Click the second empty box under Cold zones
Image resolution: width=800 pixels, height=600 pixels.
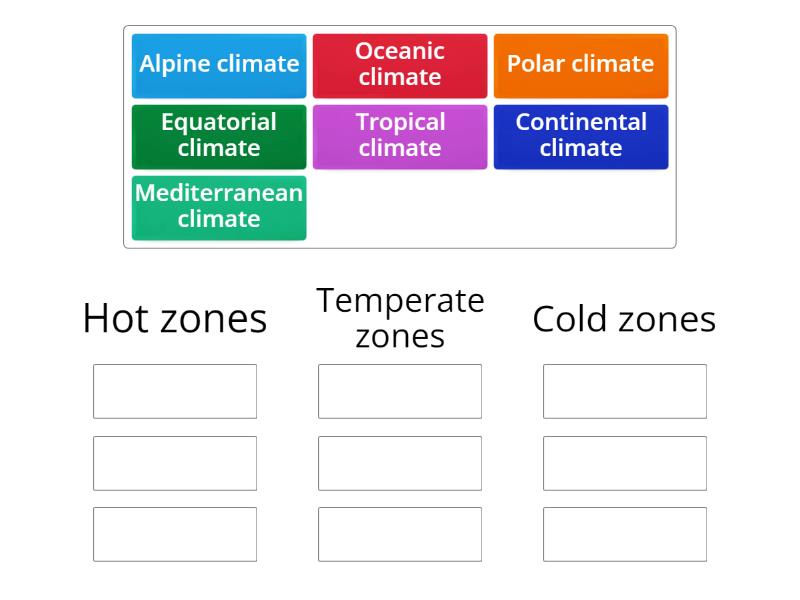tap(624, 462)
